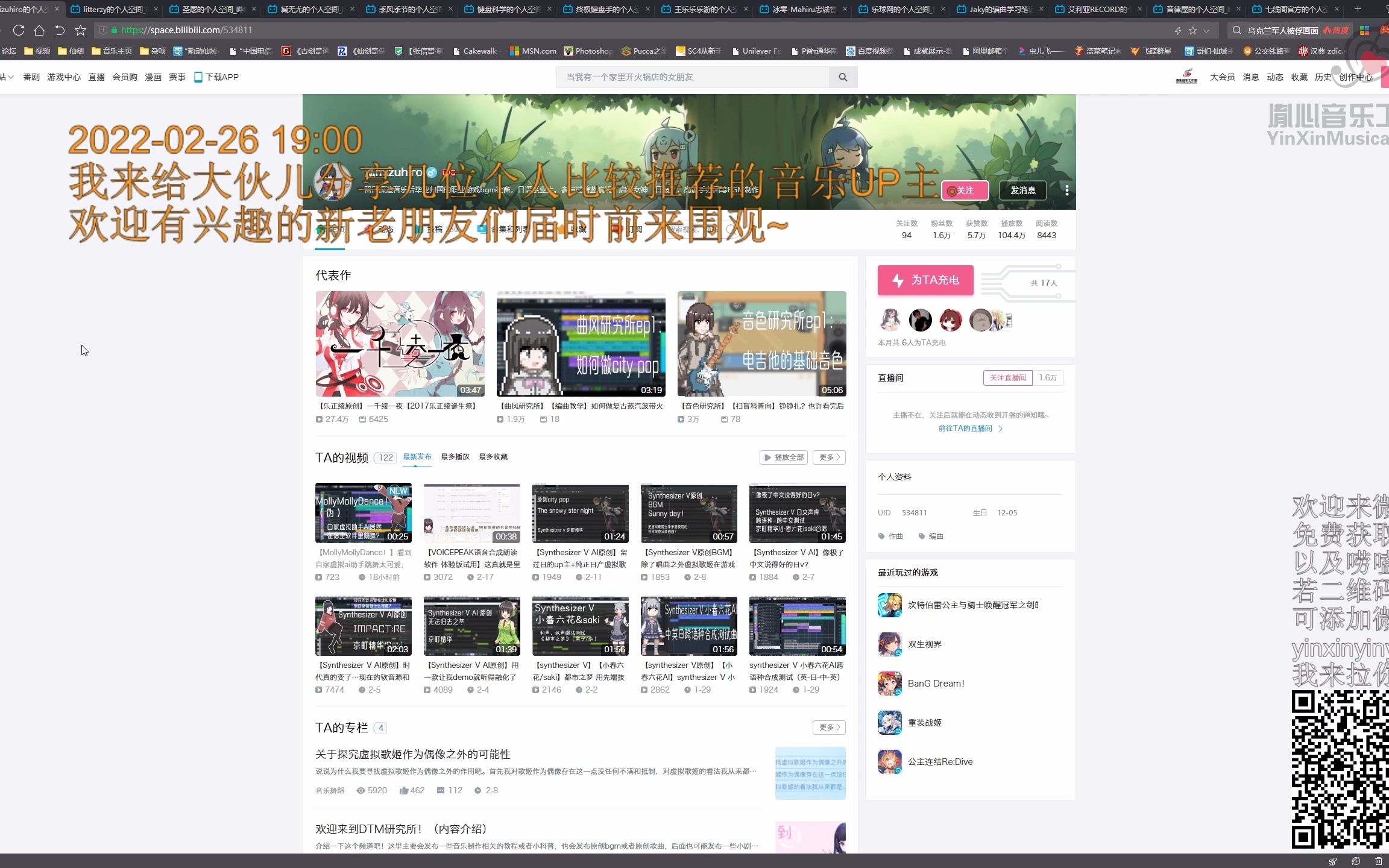Click the 为TA充电 lightning charge button

pyautogui.click(x=925, y=280)
